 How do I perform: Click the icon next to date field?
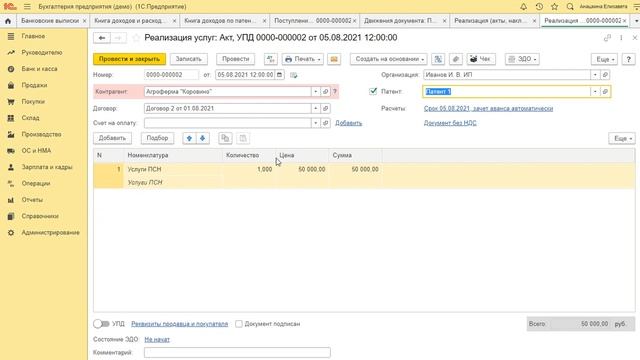pos(293,75)
